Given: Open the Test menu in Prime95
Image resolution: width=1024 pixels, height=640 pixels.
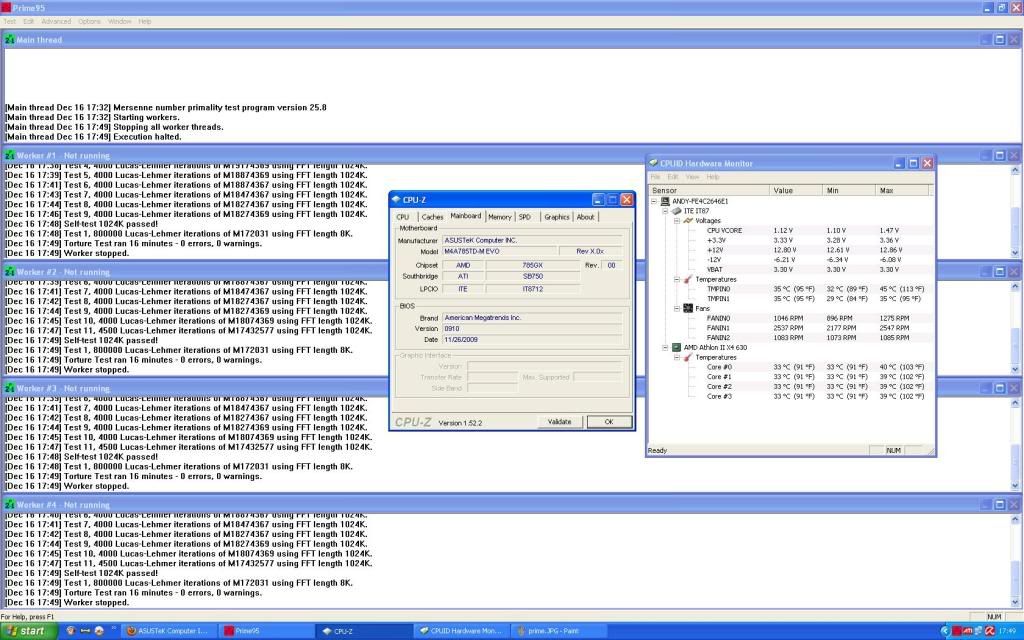Looking at the screenshot, I should (x=10, y=22).
